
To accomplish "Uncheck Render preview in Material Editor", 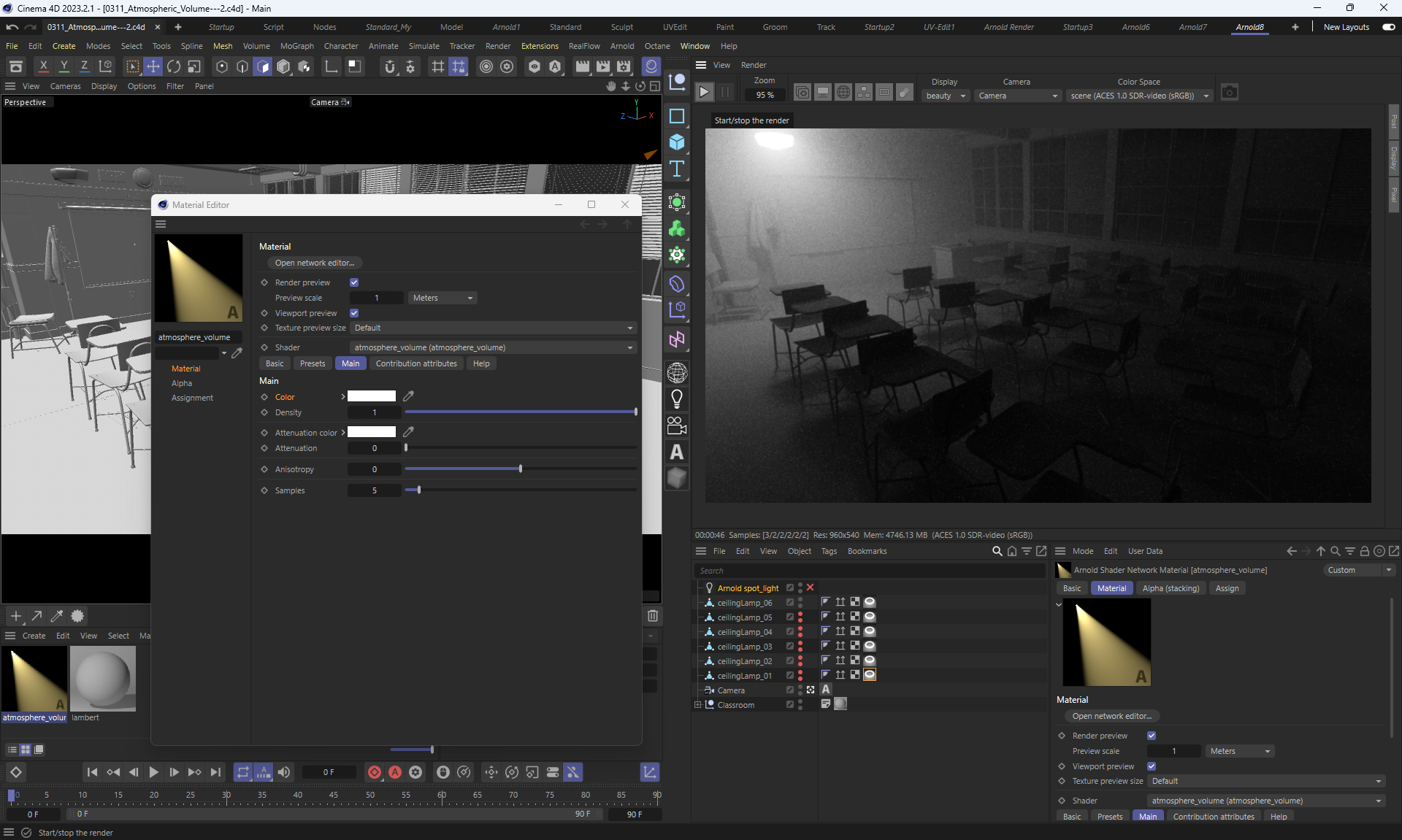I will click(354, 282).
